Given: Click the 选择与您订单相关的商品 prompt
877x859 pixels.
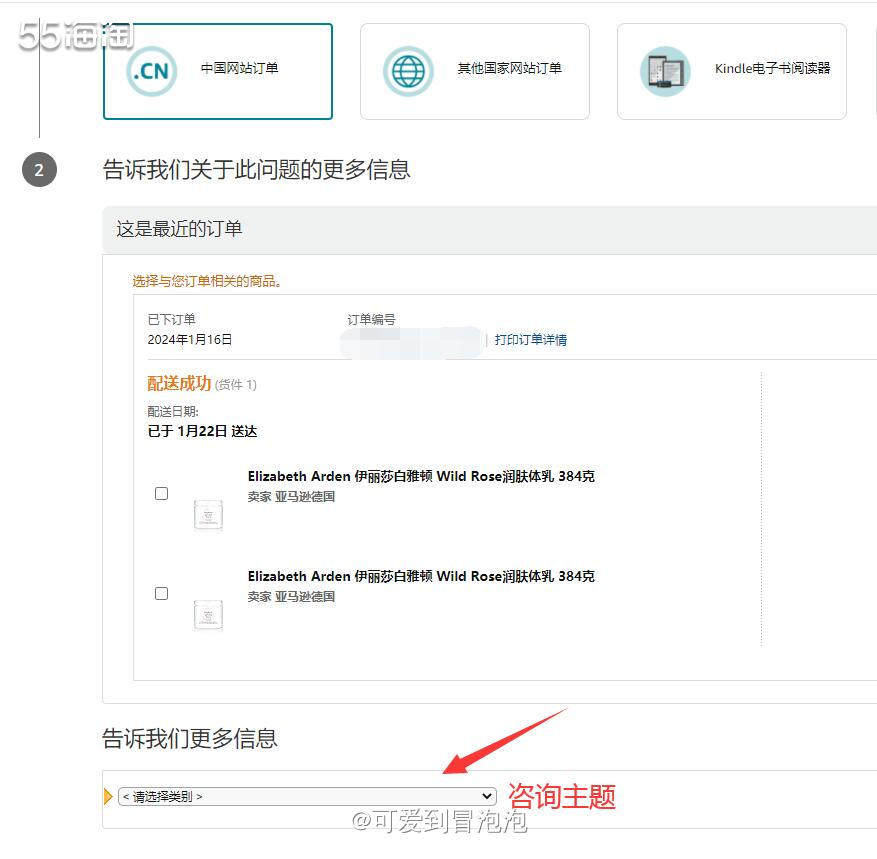Looking at the screenshot, I should click(206, 281).
